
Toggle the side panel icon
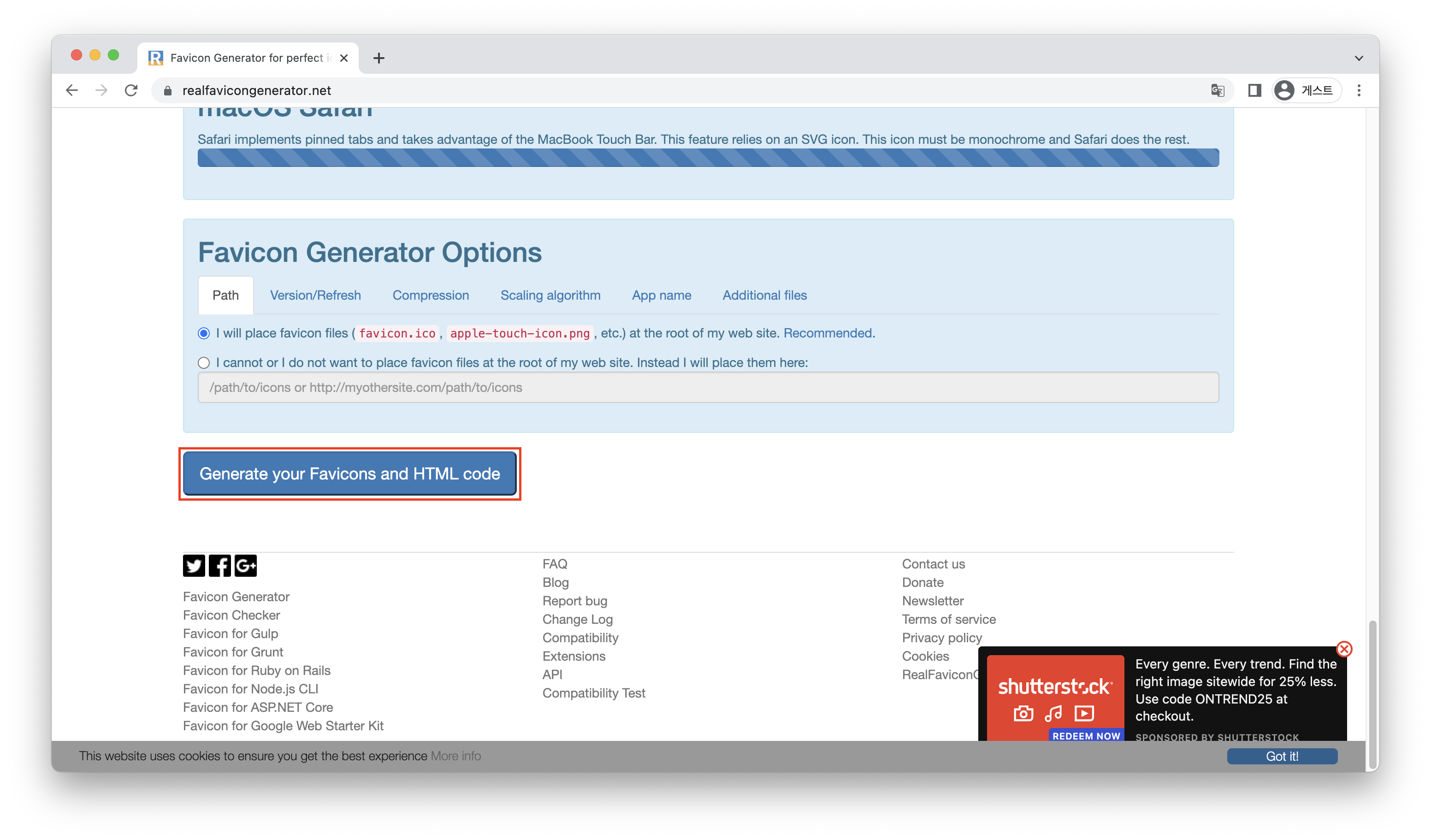[x=1254, y=90]
